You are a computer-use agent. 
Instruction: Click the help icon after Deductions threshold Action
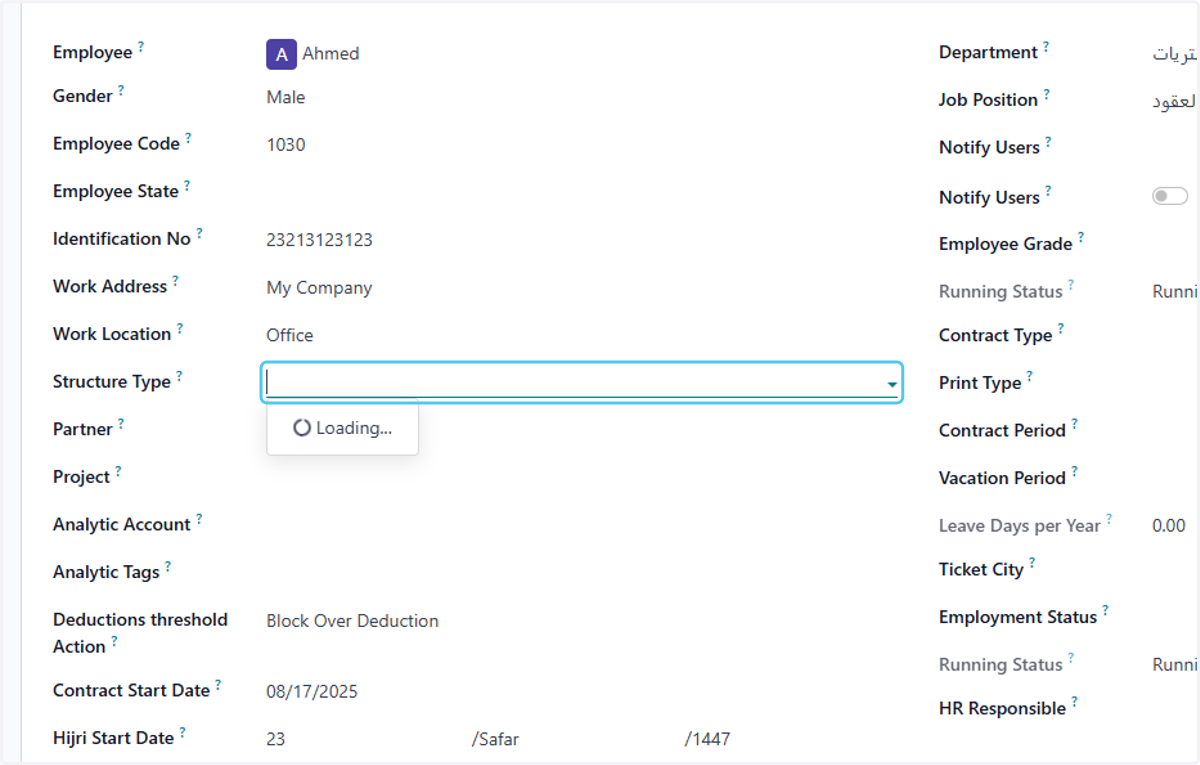[x=114, y=641]
